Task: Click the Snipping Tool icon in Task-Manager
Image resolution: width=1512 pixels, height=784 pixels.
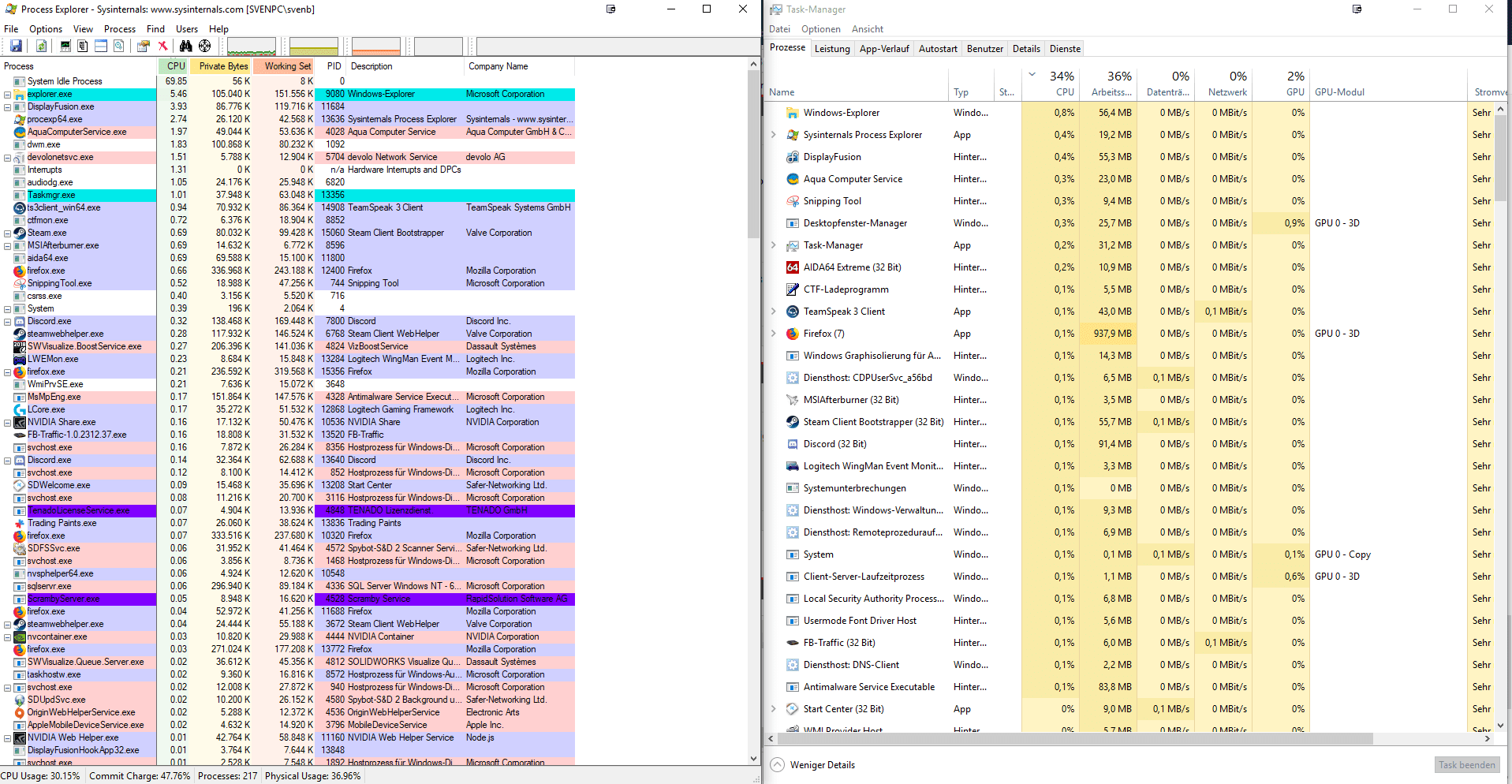Action: [x=792, y=201]
